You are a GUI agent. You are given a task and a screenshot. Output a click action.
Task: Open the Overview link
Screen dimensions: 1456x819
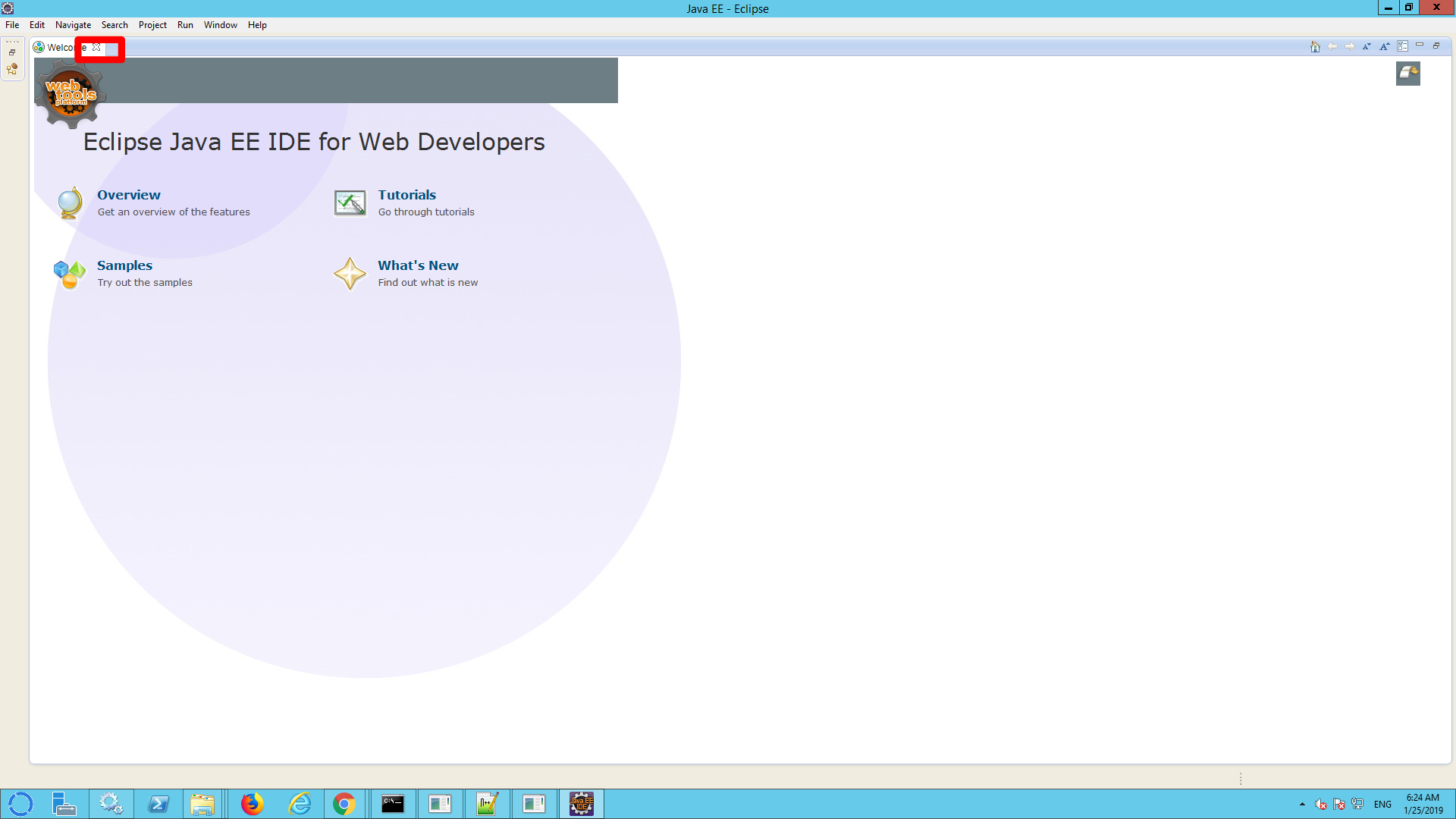click(x=129, y=195)
